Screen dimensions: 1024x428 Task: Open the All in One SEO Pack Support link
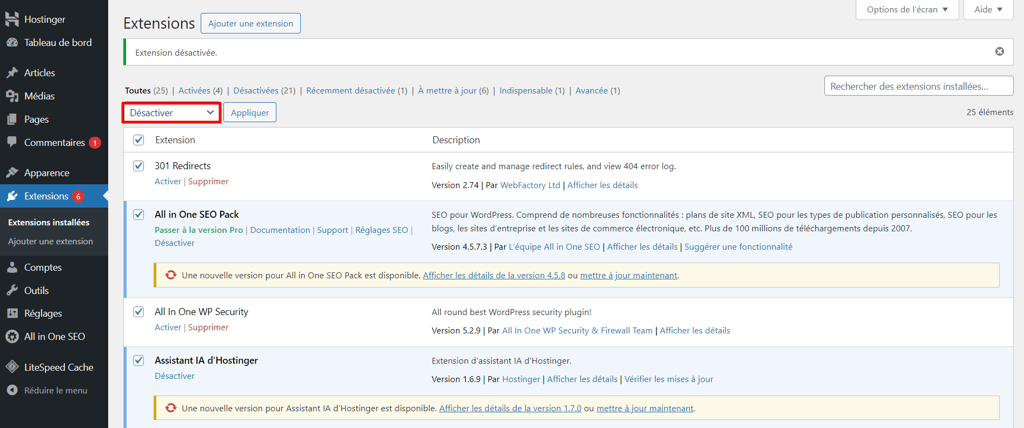[332, 230]
